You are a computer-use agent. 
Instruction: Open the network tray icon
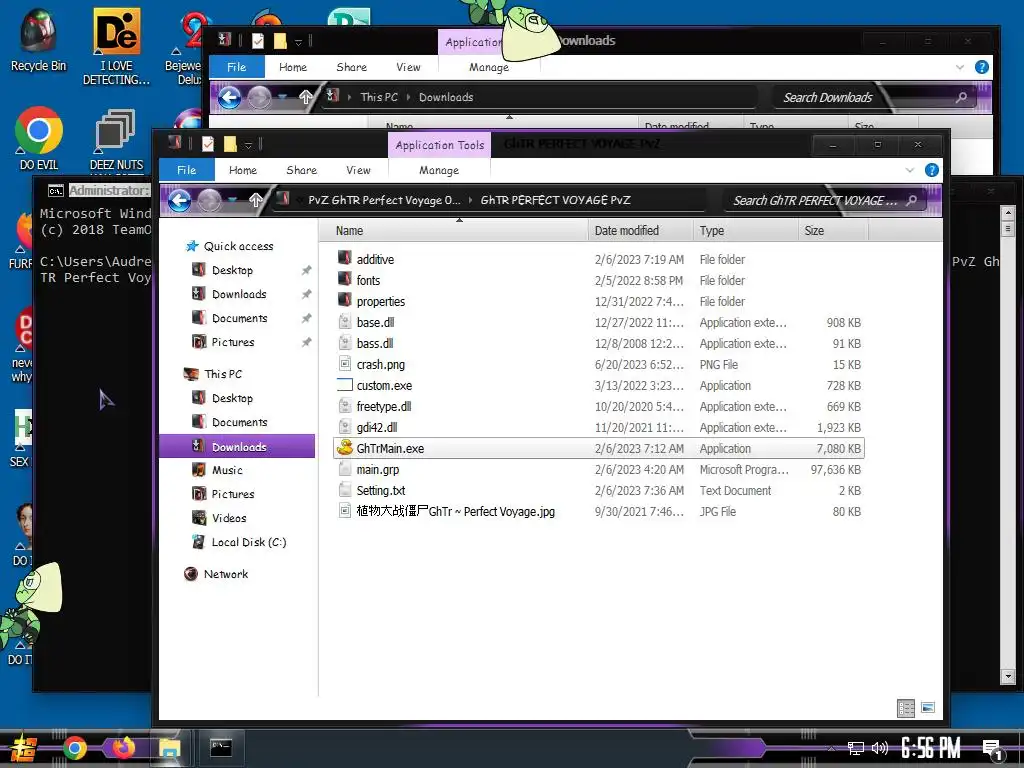point(856,748)
